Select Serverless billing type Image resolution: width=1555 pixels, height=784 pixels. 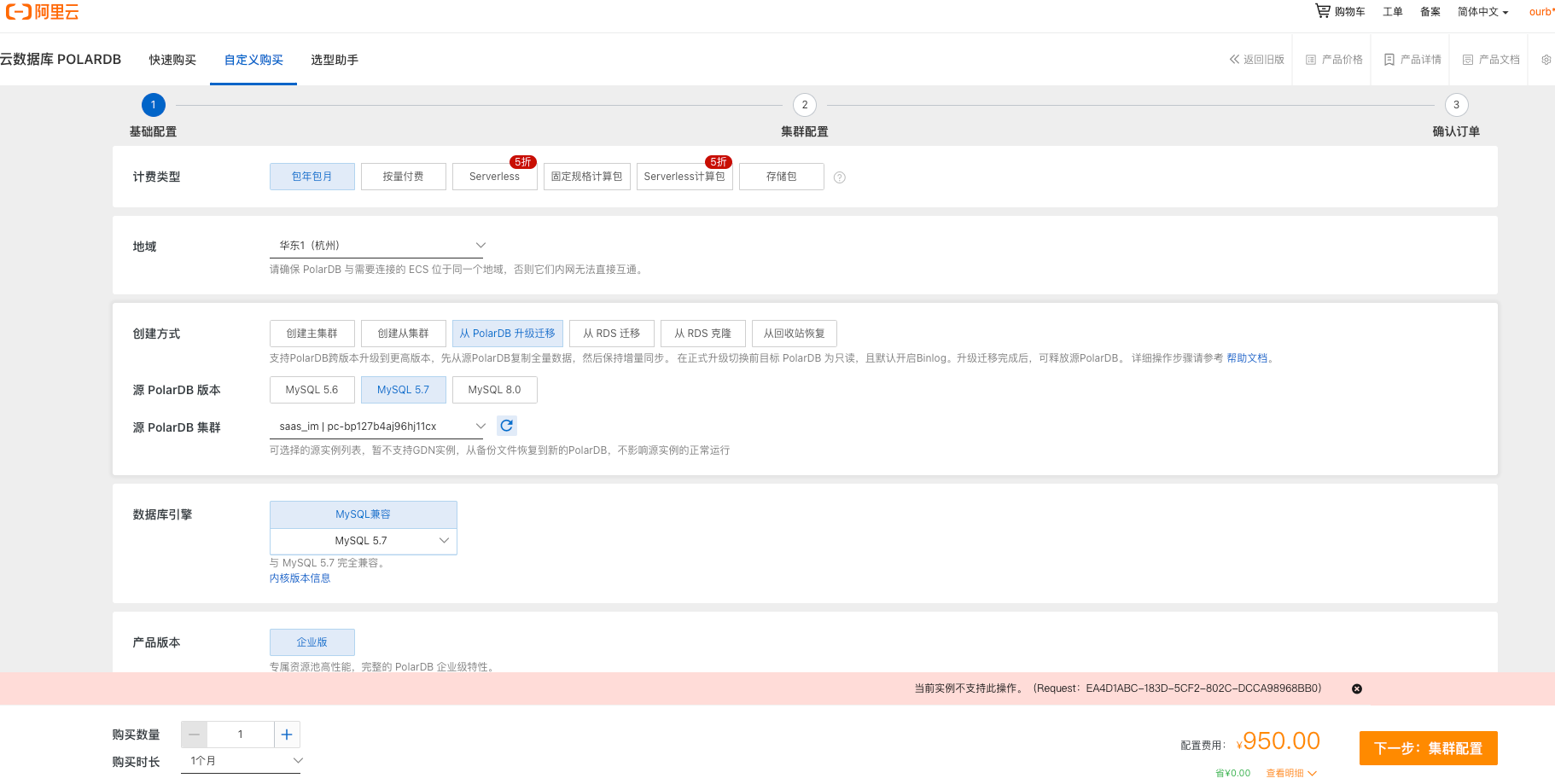[495, 177]
